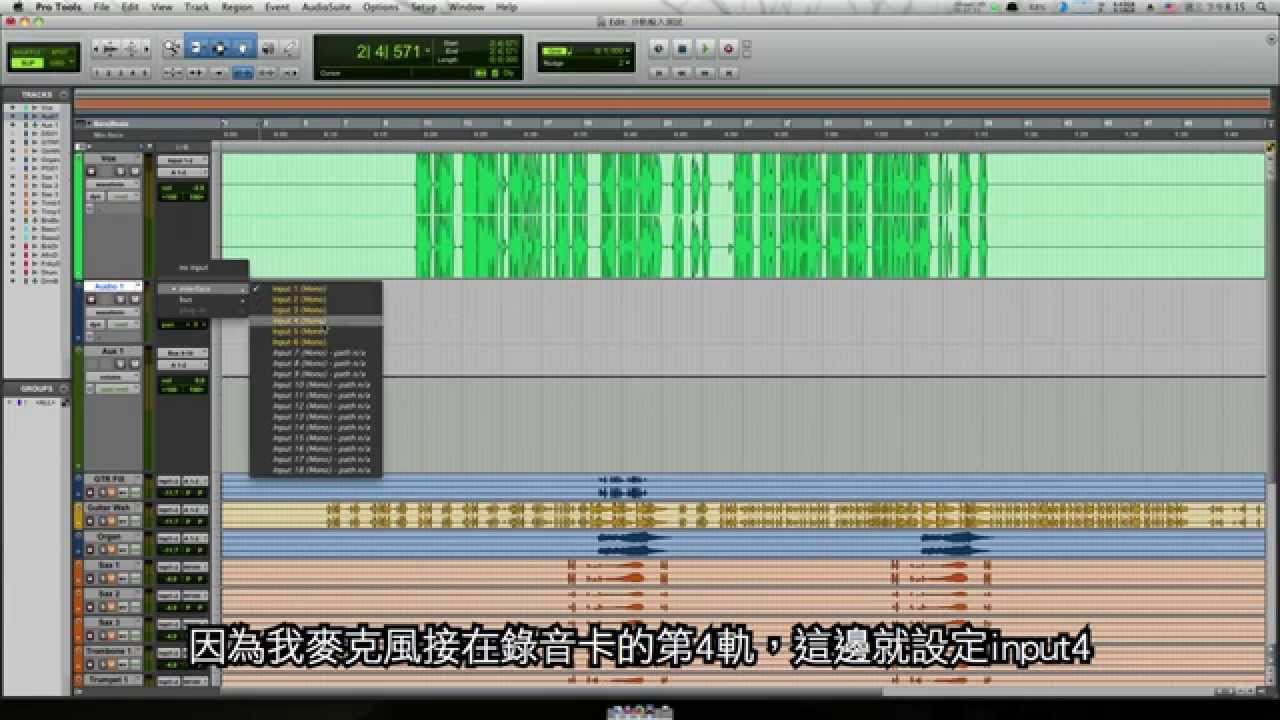Recall zoom preset 5
The width and height of the screenshot is (1280, 720).
pyautogui.click(x=145, y=73)
